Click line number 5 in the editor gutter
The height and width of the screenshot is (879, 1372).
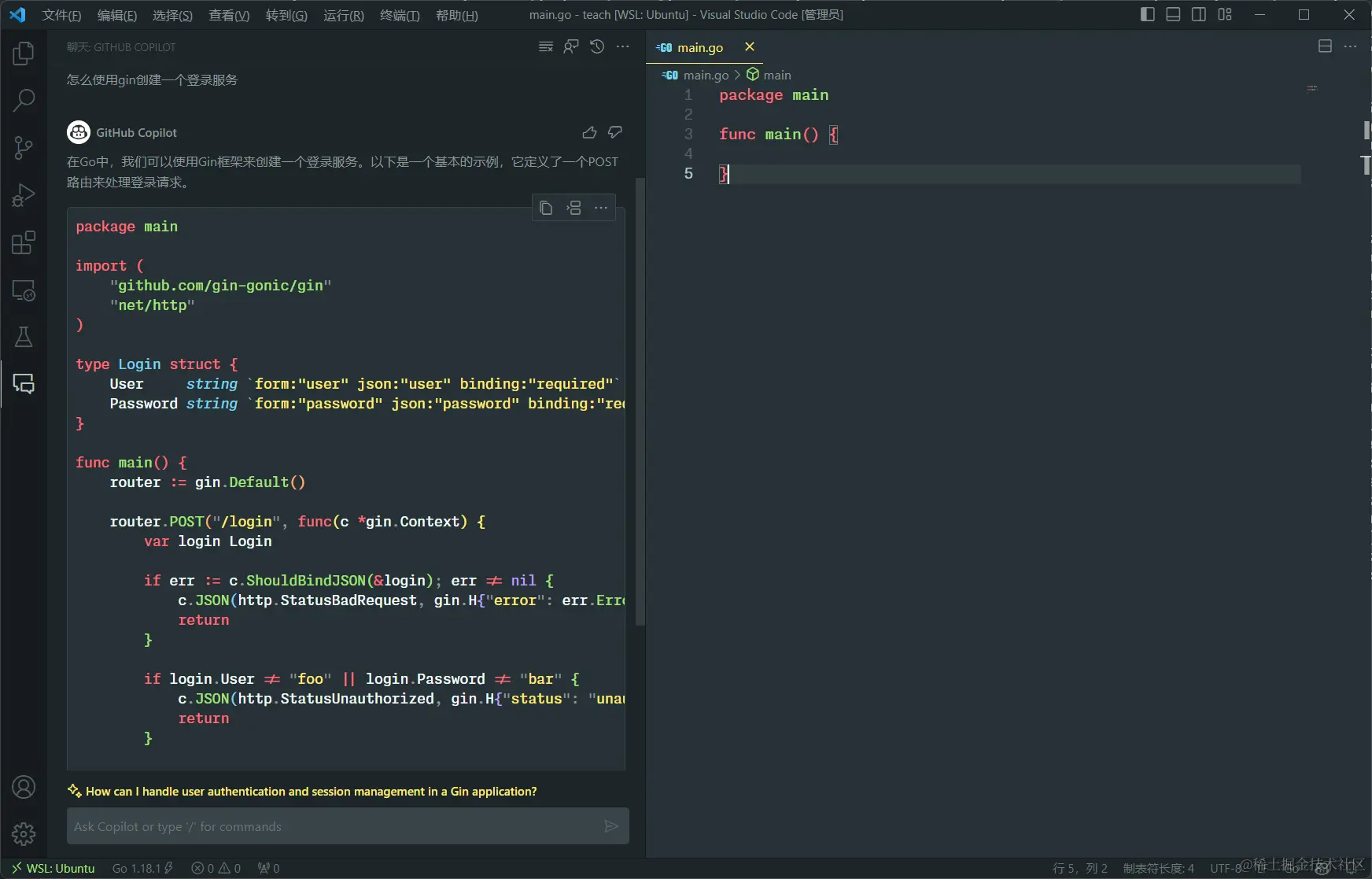688,174
